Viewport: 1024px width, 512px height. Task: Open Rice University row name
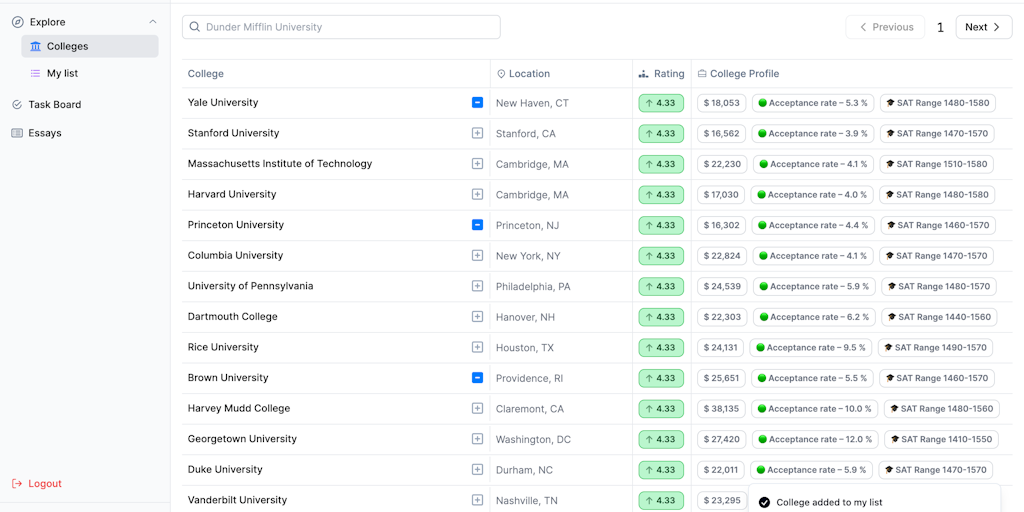point(223,347)
